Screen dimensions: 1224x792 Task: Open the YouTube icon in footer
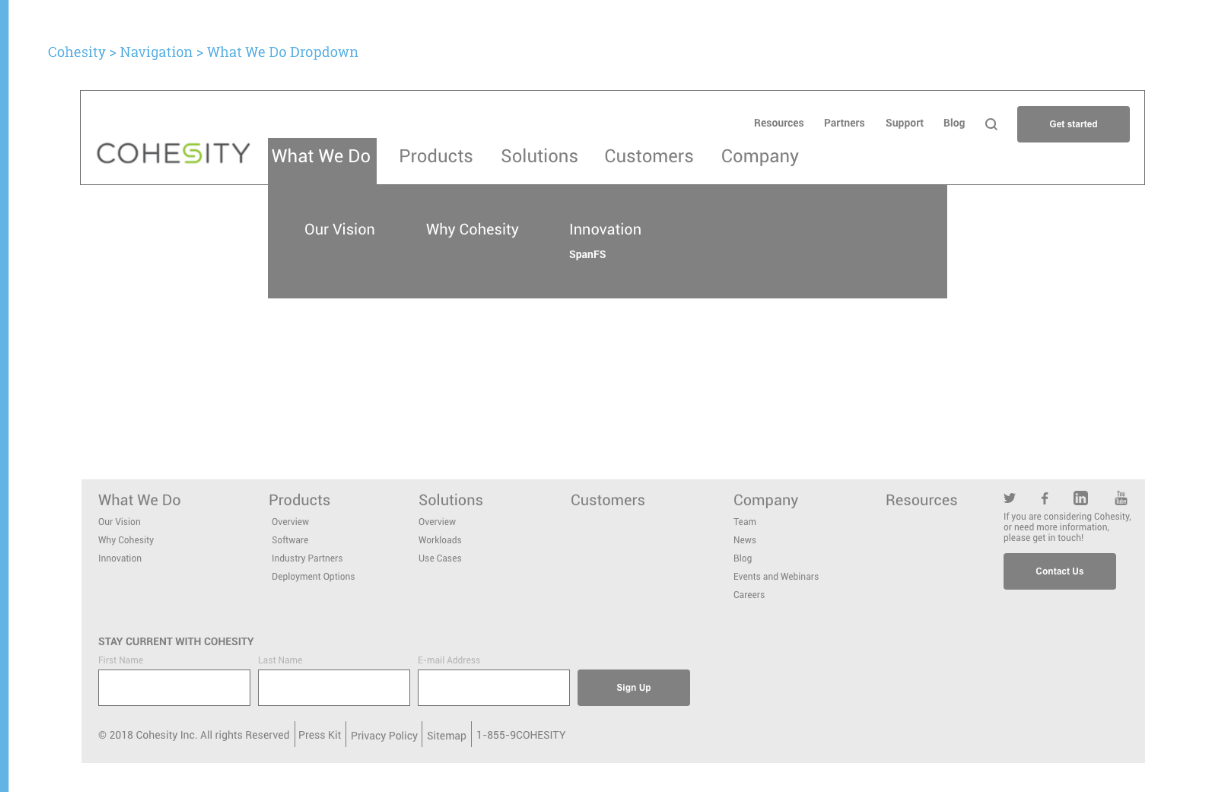click(x=1121, y=498)
